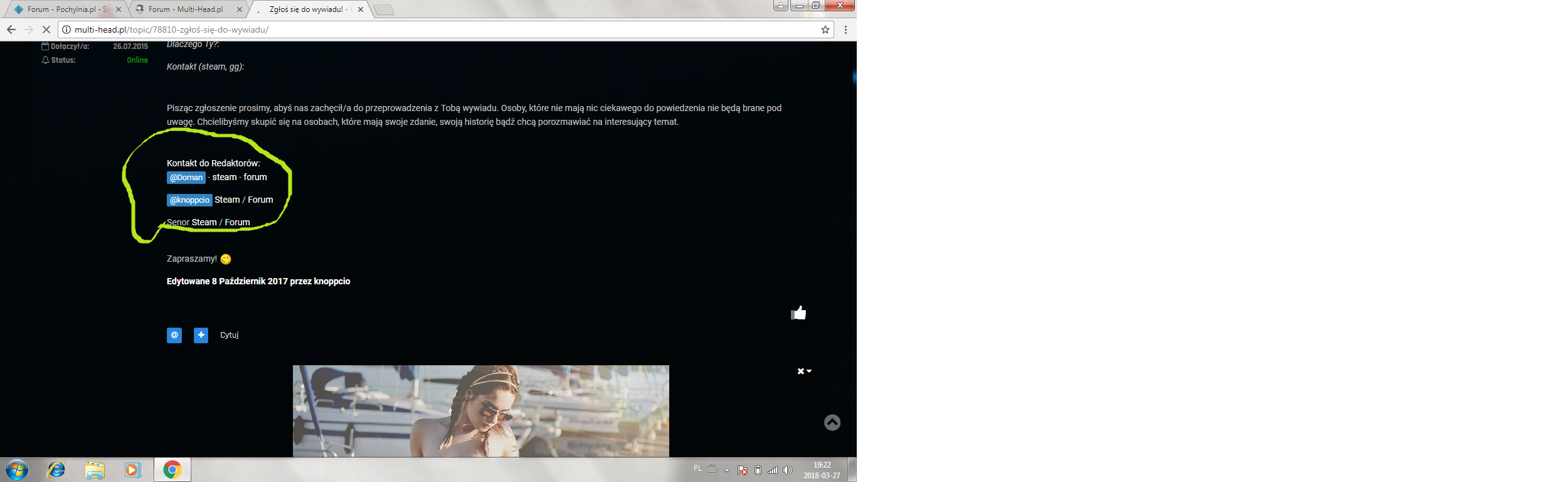Click the signature banner image
The height and width of the screenshot is (482, 1568).
point(480,411)
